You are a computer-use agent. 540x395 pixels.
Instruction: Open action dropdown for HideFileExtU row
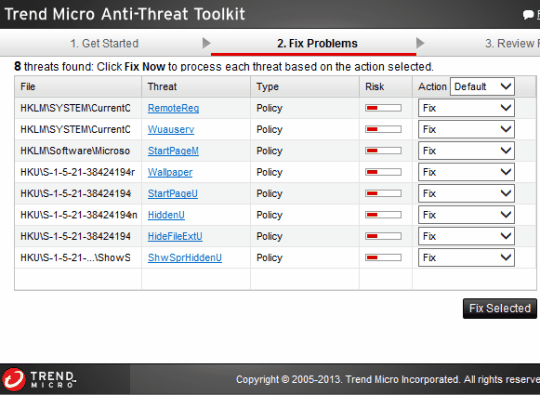point(466,236)
